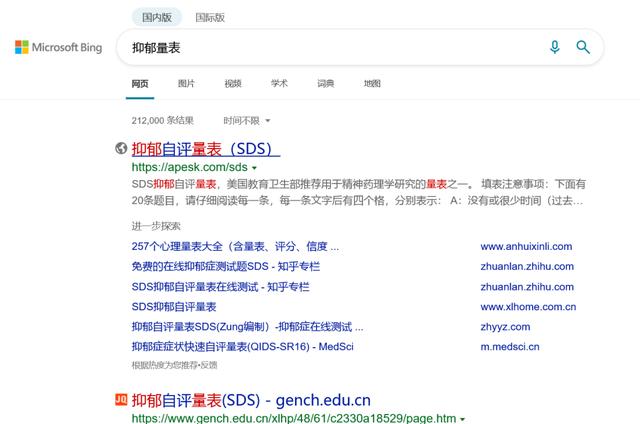Open 257个心理量表大全 related link

(235, 246)
